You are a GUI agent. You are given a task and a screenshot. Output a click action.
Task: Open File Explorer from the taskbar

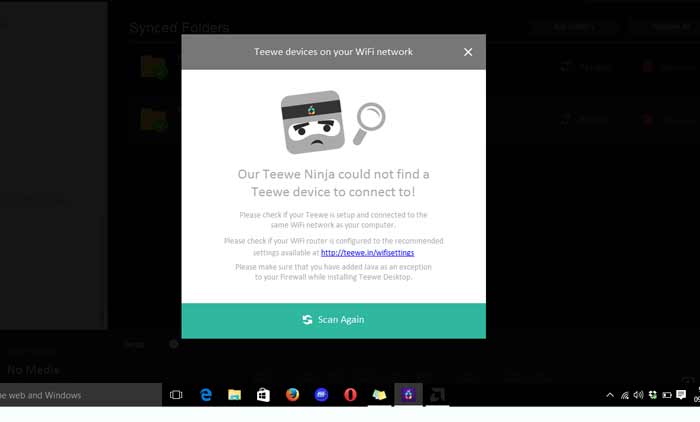[x=234, y=395]
